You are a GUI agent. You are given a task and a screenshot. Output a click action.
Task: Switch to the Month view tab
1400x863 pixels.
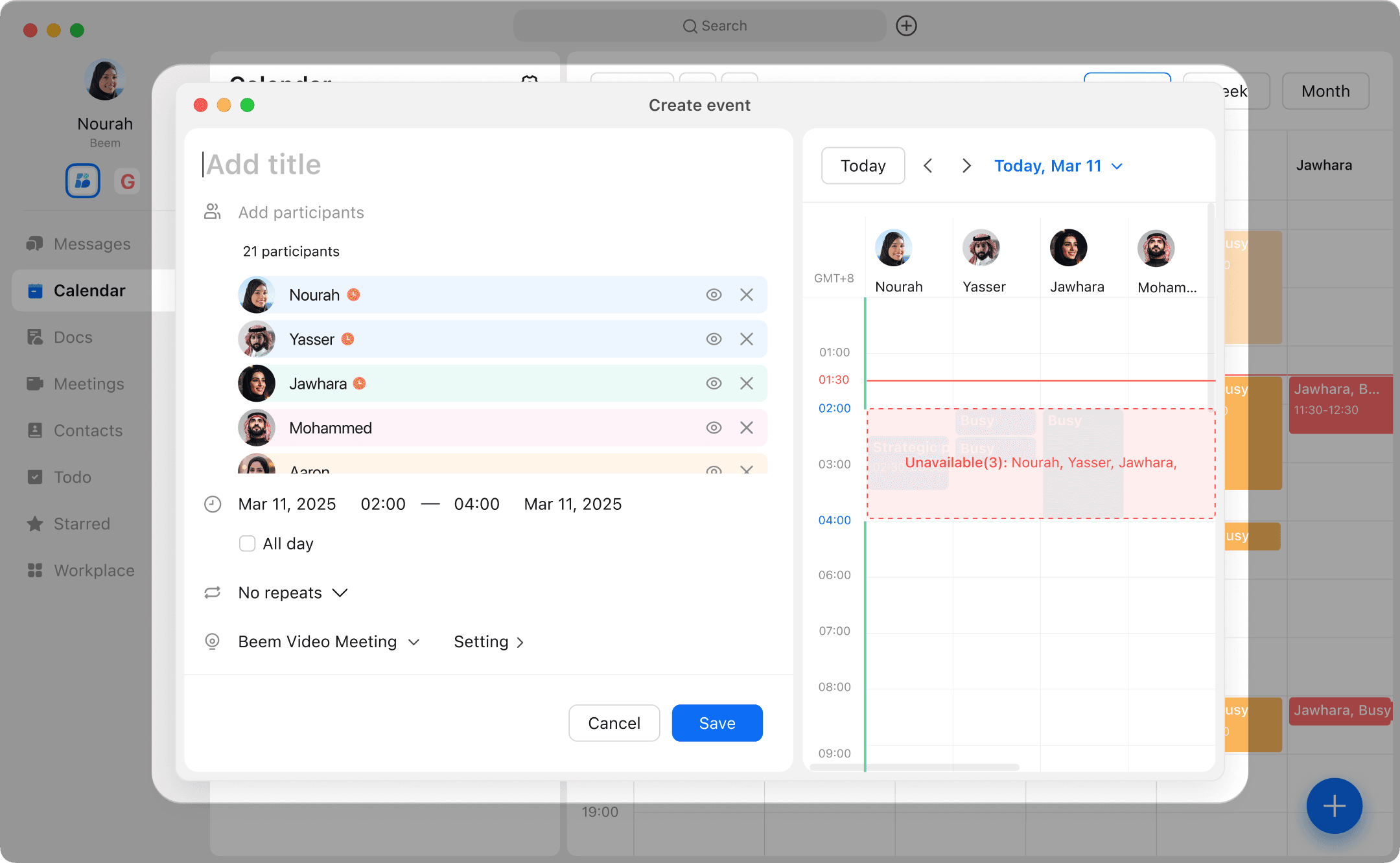pyautogui.click(x=1325, y=91)
